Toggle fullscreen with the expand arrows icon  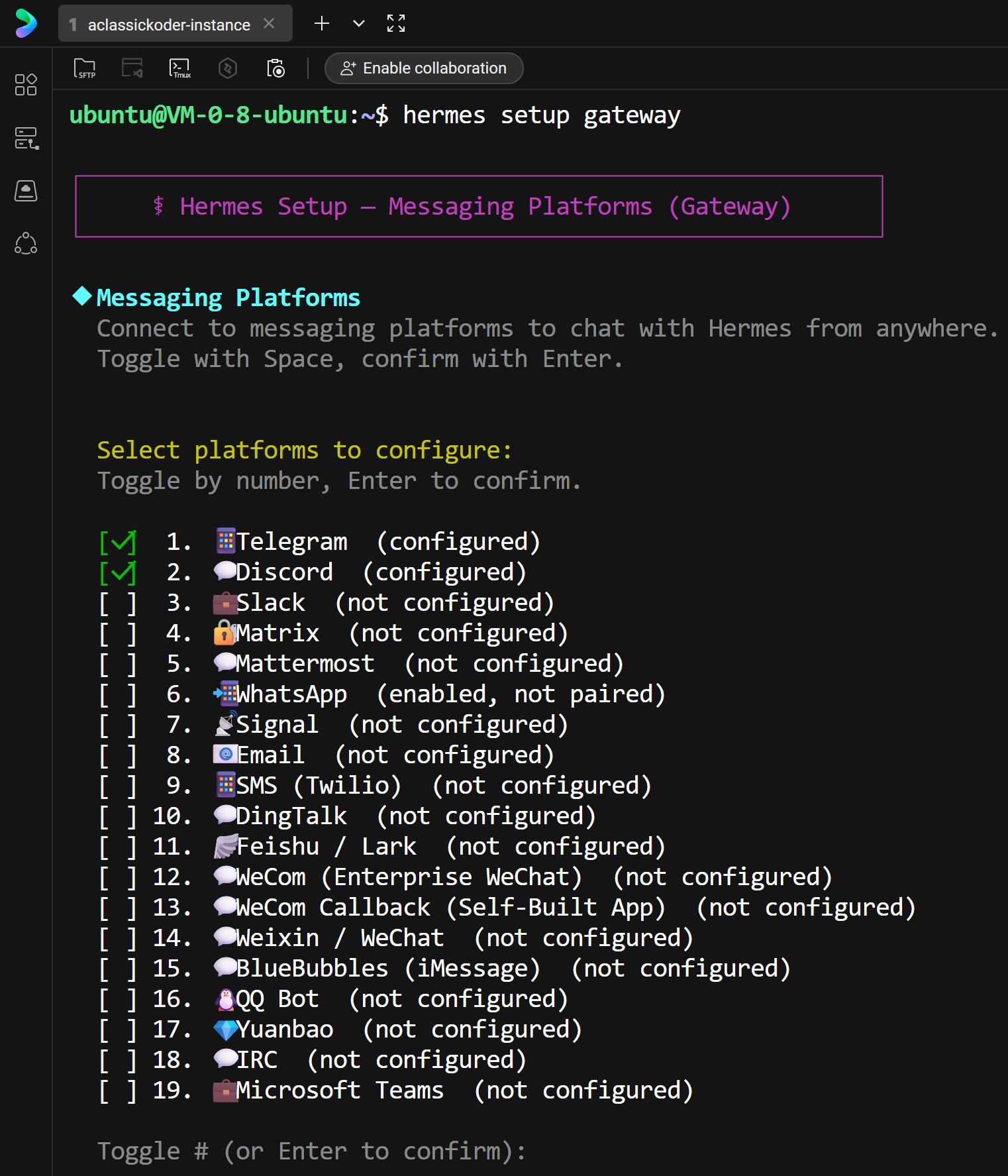(396, 24)
